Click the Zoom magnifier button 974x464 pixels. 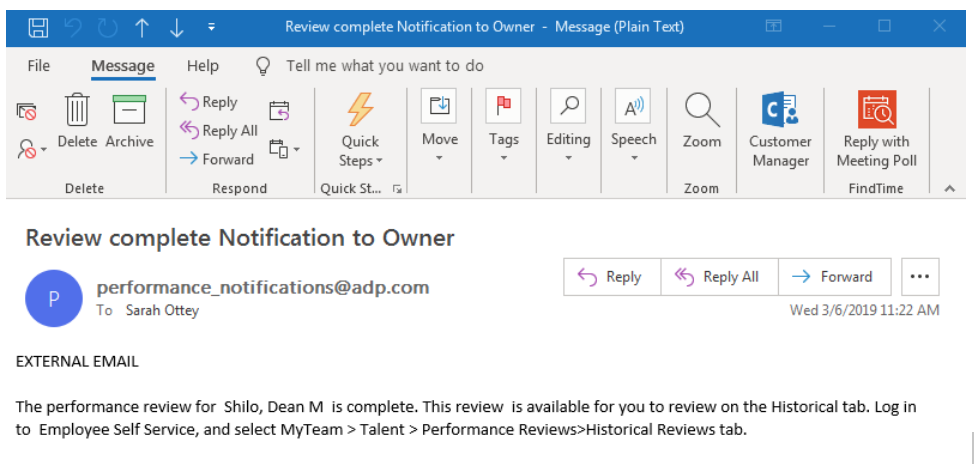pyautogui.click(x=702, y=122)
